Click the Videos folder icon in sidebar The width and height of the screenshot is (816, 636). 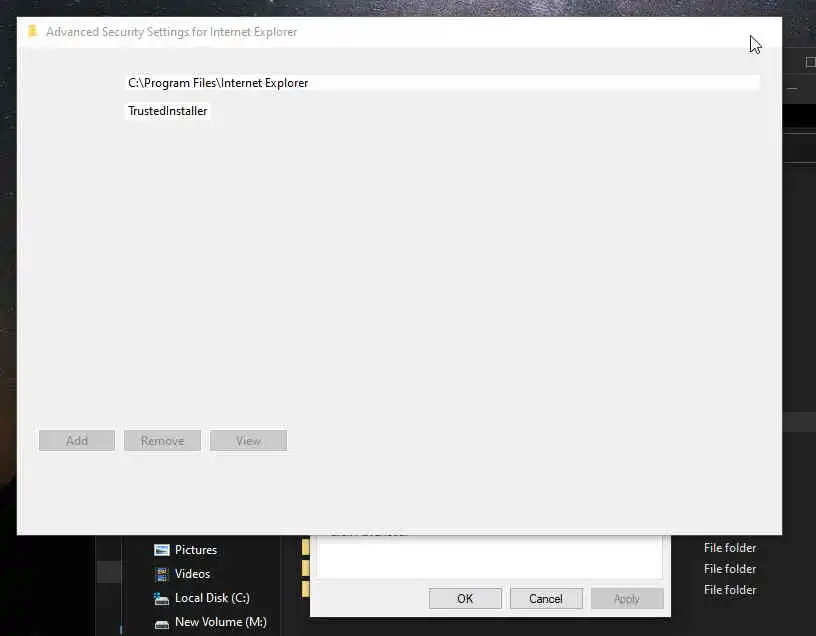pos(162,574)
